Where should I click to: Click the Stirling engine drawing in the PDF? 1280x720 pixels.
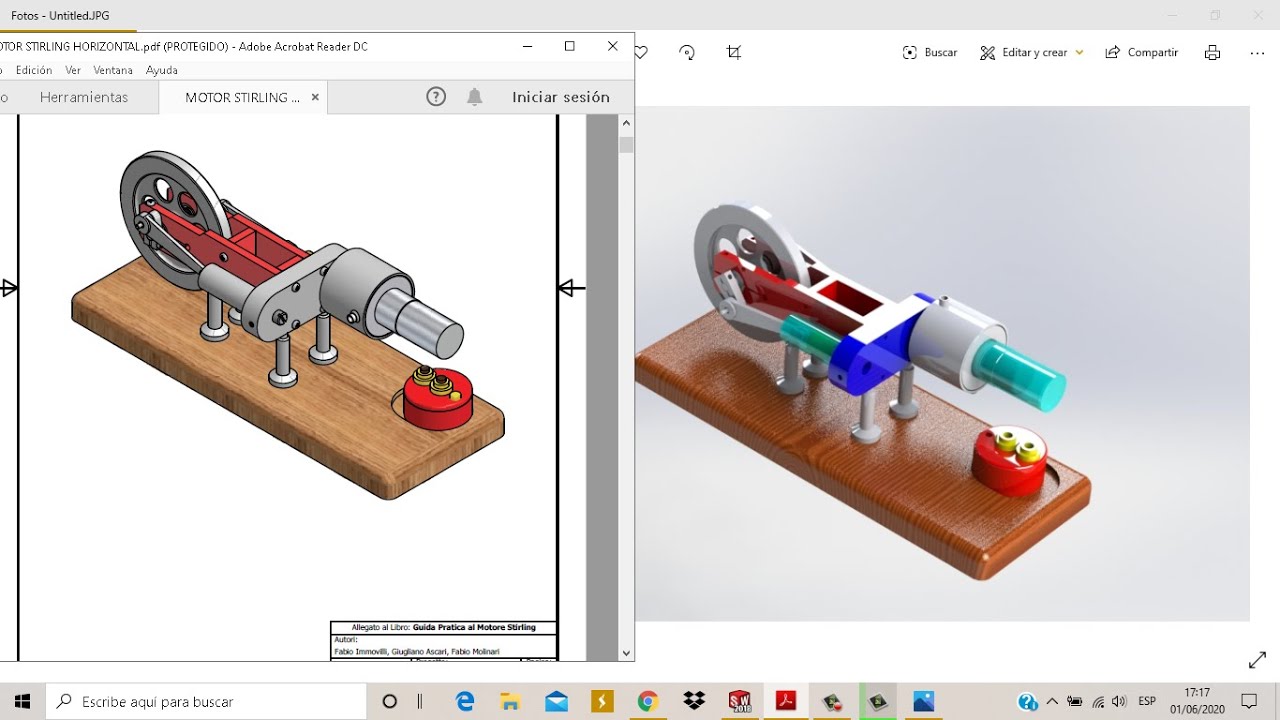click(287, 325)
